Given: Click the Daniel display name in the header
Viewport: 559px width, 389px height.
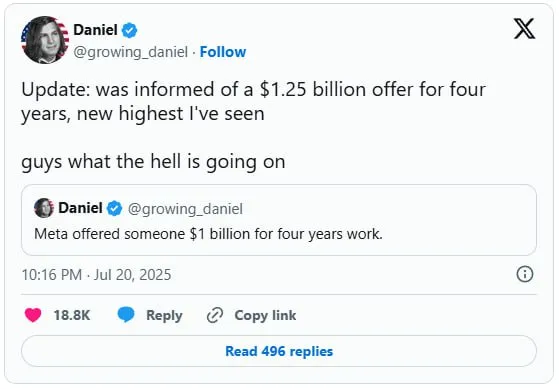Looking at the screenshot, I should pyautogui.click(x=95, y=30).
